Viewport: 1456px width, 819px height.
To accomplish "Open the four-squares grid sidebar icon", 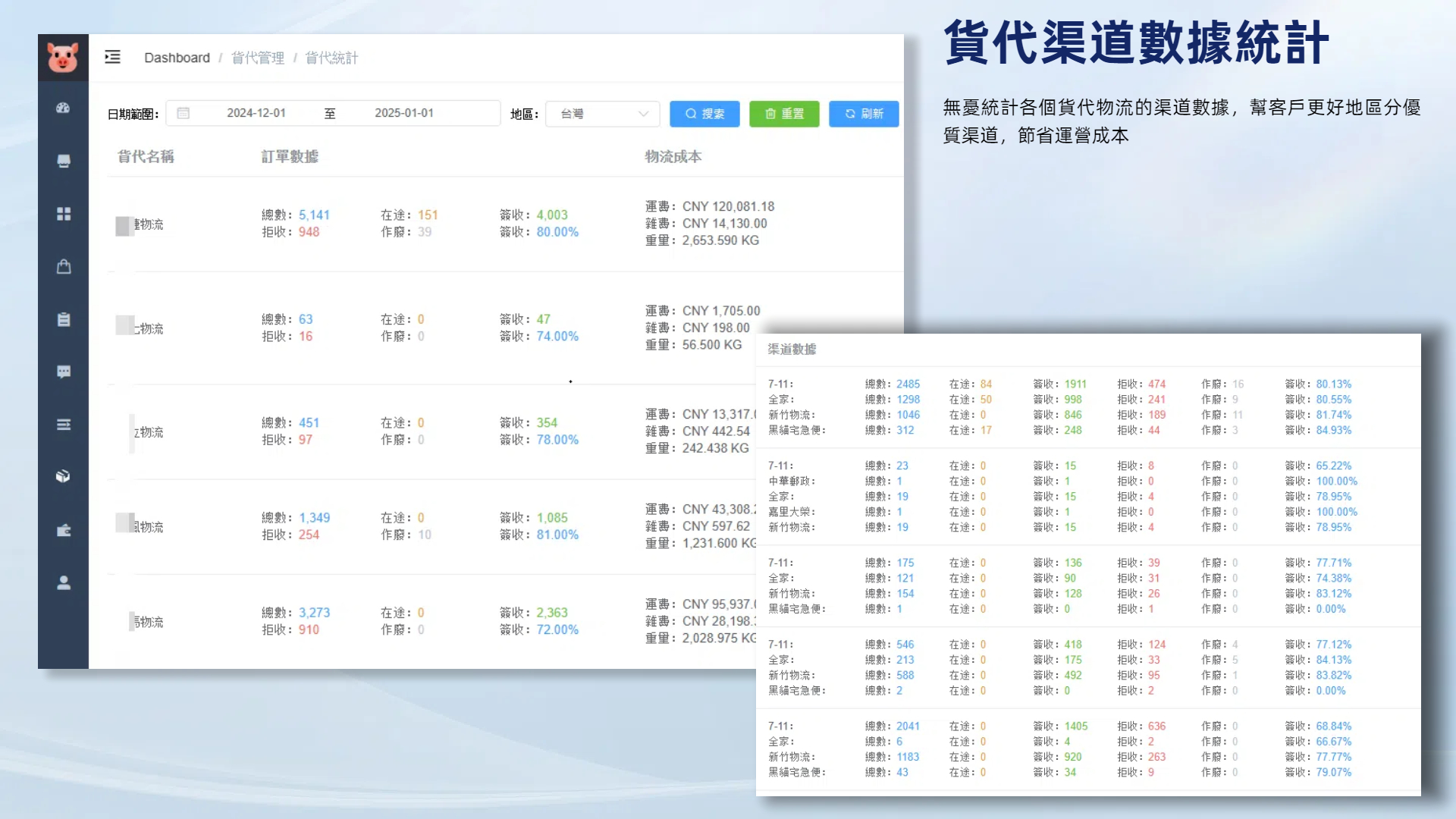I will (64, 214).
